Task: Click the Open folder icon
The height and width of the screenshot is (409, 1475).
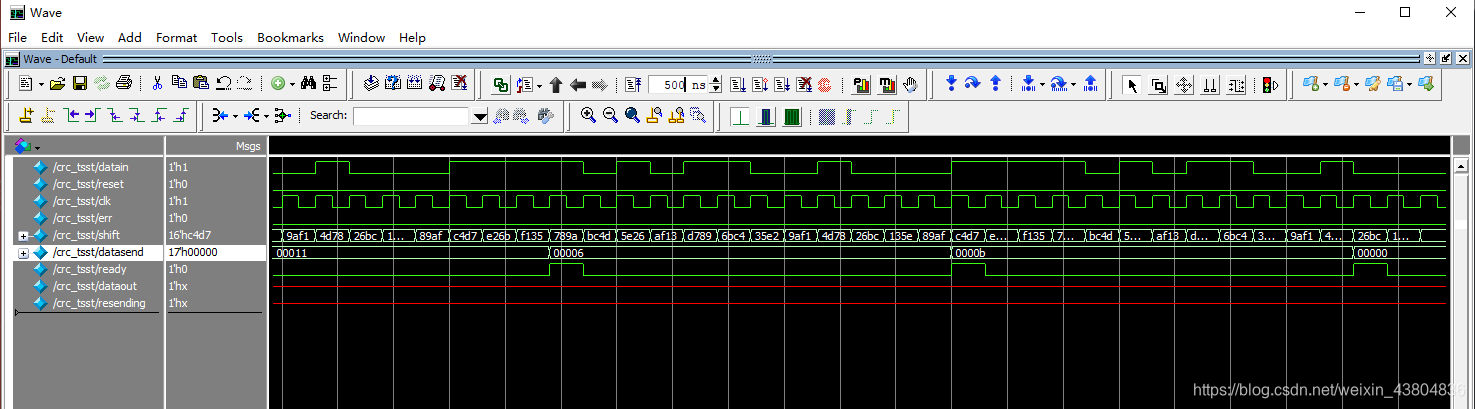Action: (58, 84)
